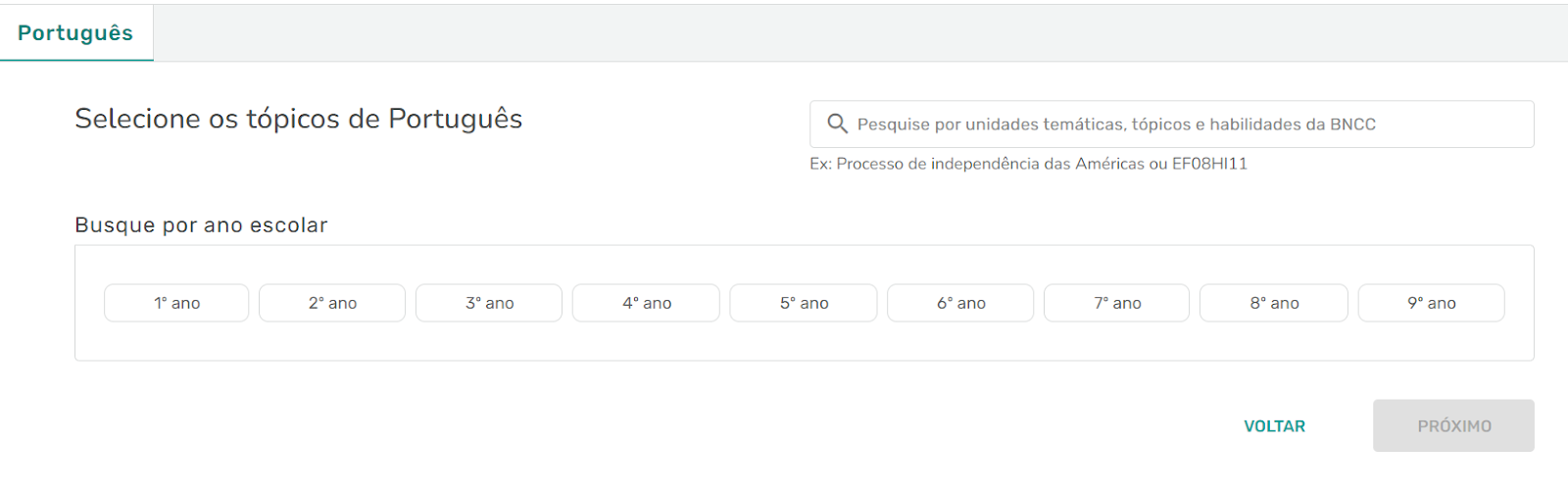This screenshot has height=493, width=1568.
Task: Select the 8º ano grade button
Action: coord(1274,303)
